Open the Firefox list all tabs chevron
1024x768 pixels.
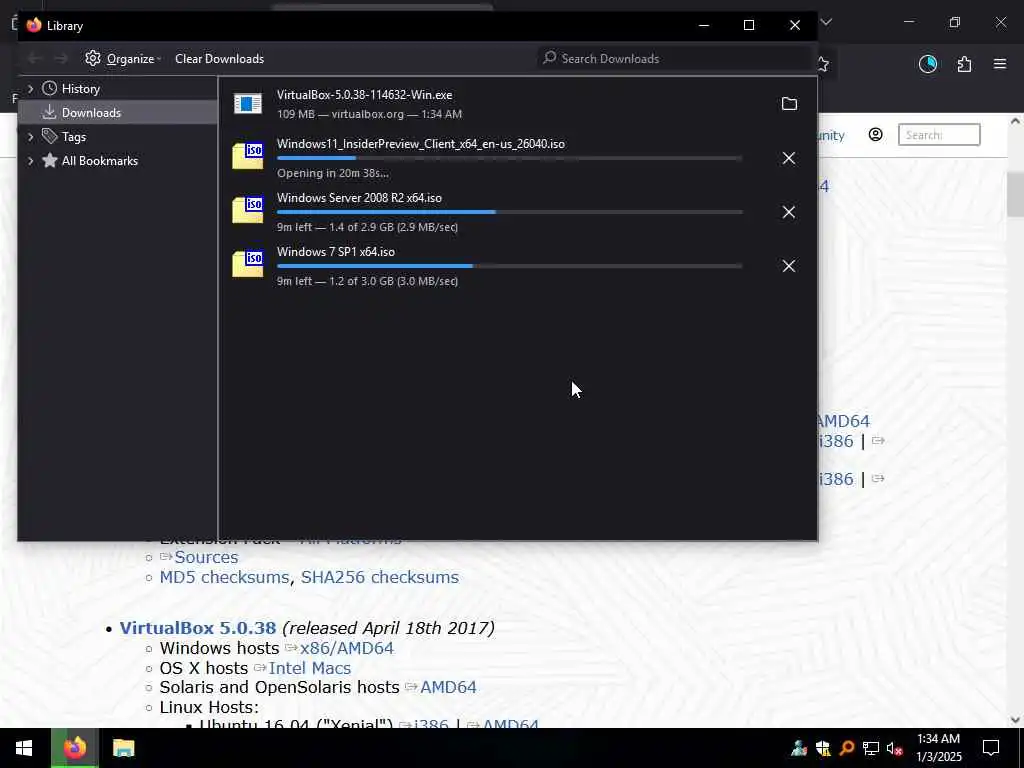(x=826, y=22)
